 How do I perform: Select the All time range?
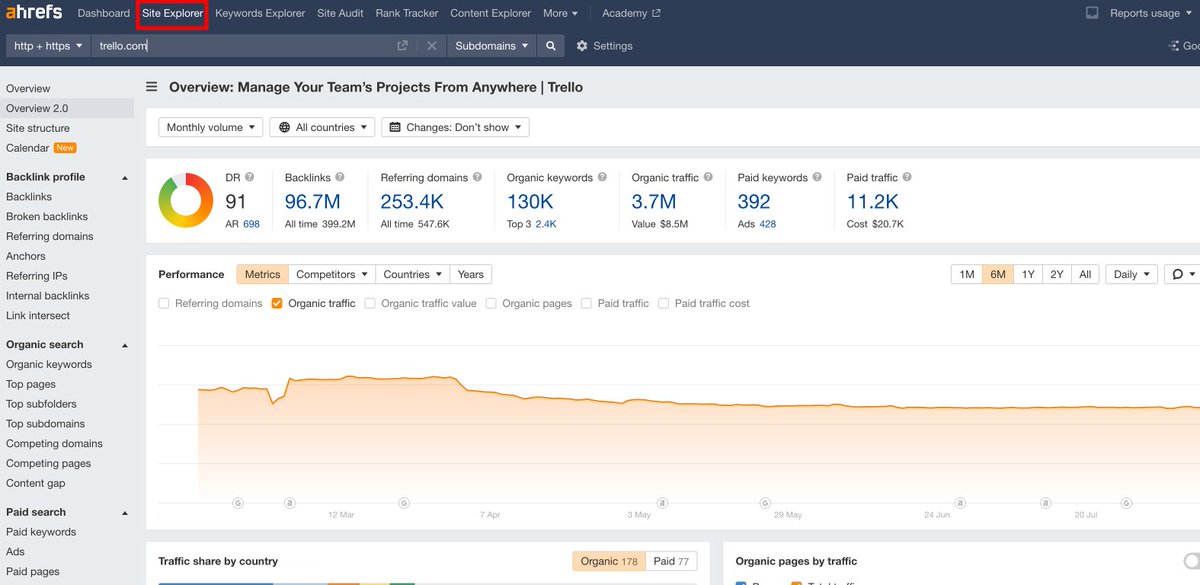coord(1085,274)
